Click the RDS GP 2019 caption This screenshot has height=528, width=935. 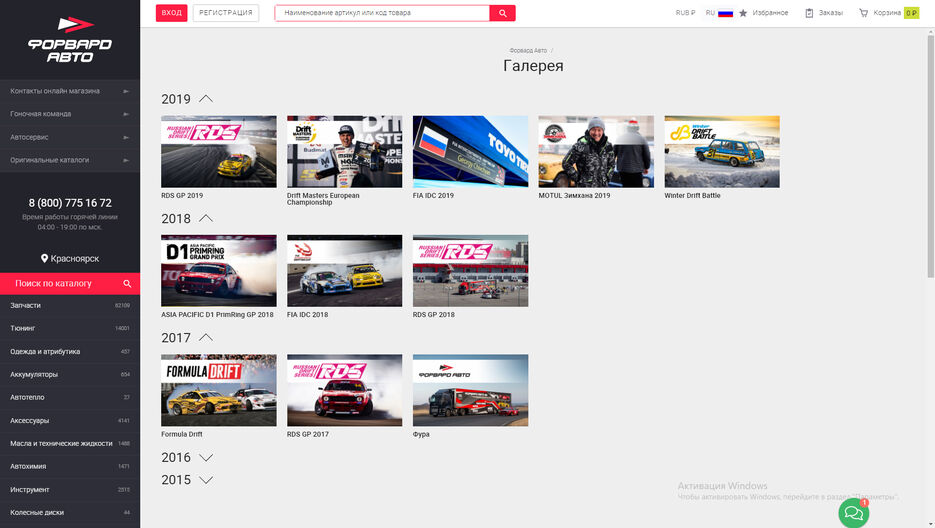(x=182, y=196)
